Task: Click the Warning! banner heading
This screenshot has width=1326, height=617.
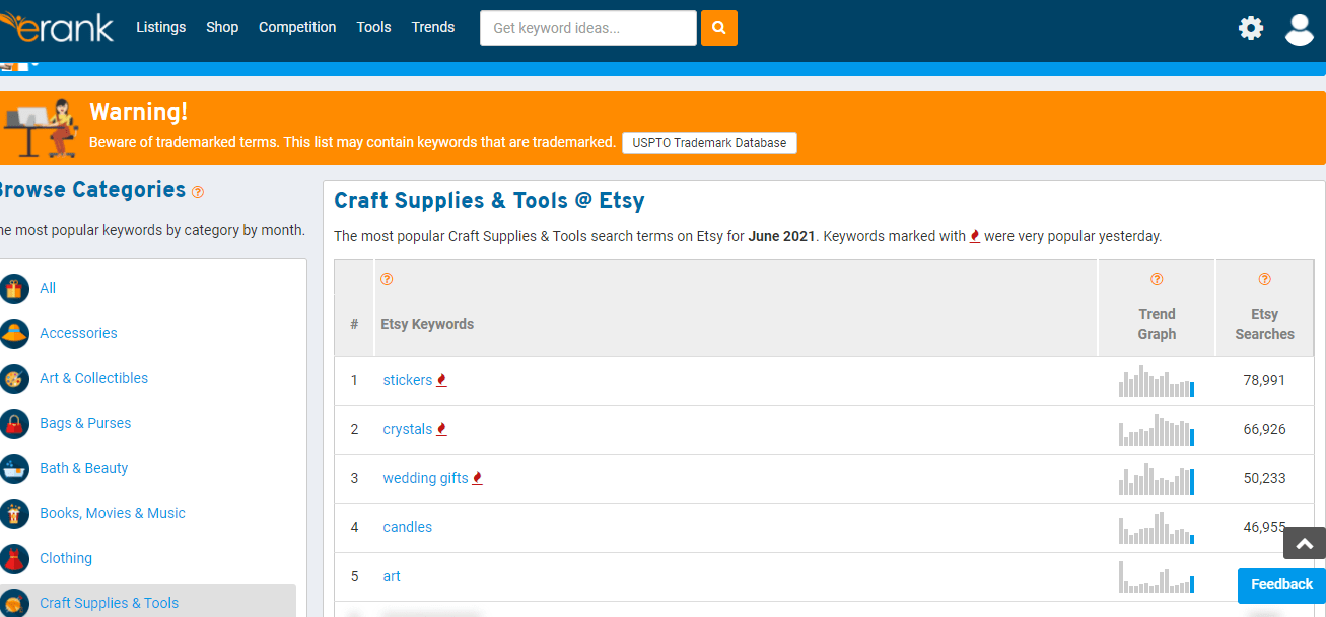Action: (138, 112)
